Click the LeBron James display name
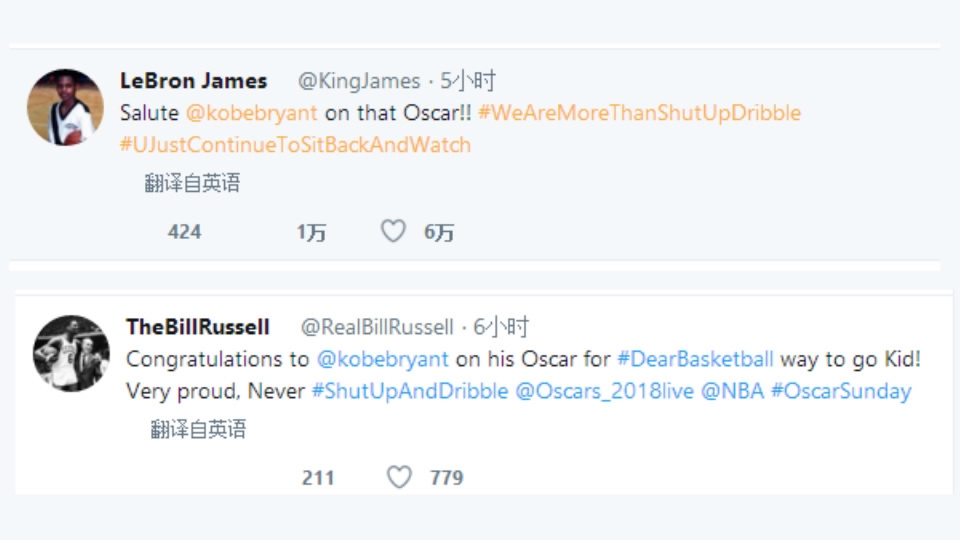Image resolution: width=960 pixels, height=540 pixels. pos(193,81)
